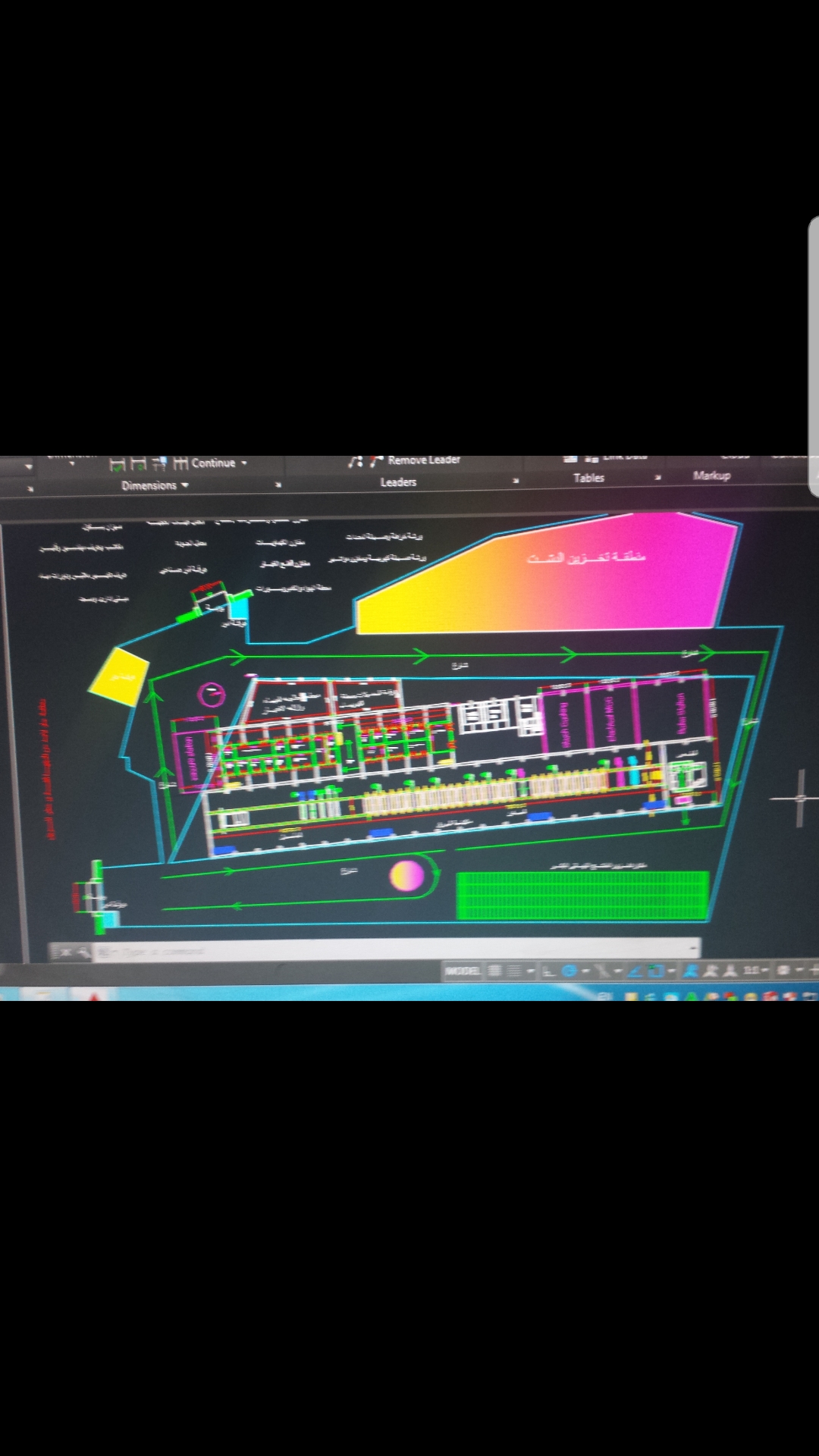Toggle drawing grid display in status bar
Image resolution: width=819 pixels, height=1456 pixels.
(x=494, y=971)
